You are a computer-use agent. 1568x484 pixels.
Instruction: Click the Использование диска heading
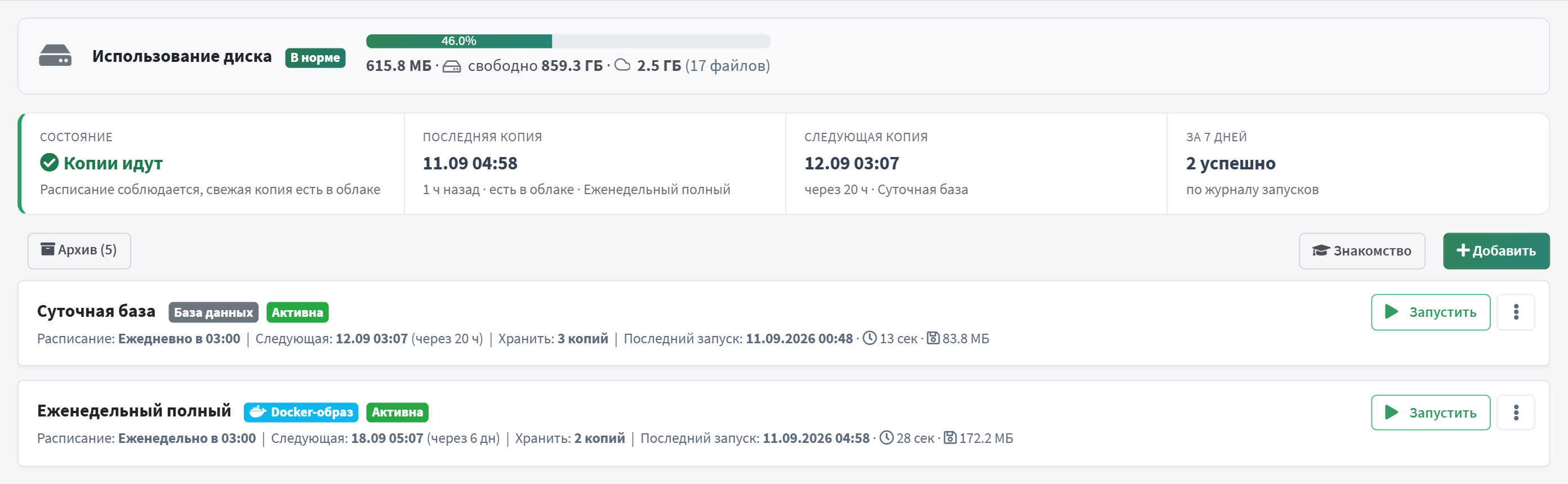click(x=182, y=56)
